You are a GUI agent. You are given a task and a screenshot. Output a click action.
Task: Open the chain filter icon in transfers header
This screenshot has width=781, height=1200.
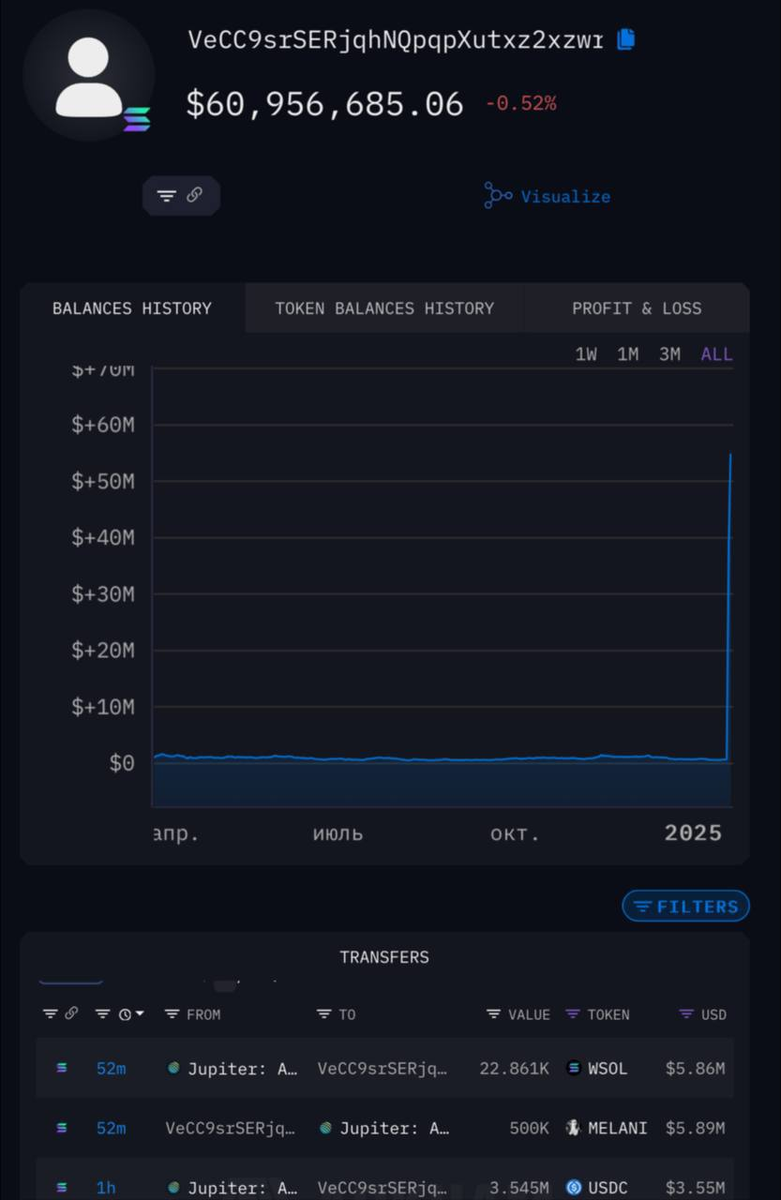[50, 1014]
